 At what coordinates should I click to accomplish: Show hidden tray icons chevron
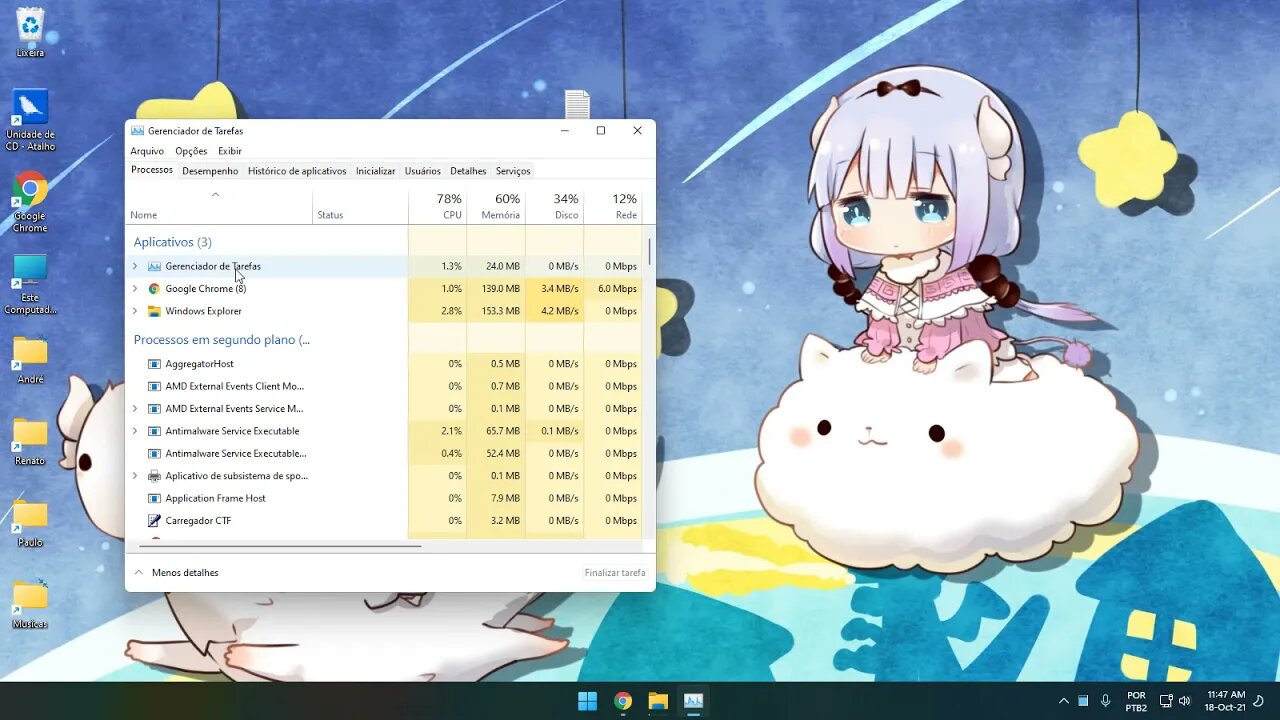pos(1063,701)
